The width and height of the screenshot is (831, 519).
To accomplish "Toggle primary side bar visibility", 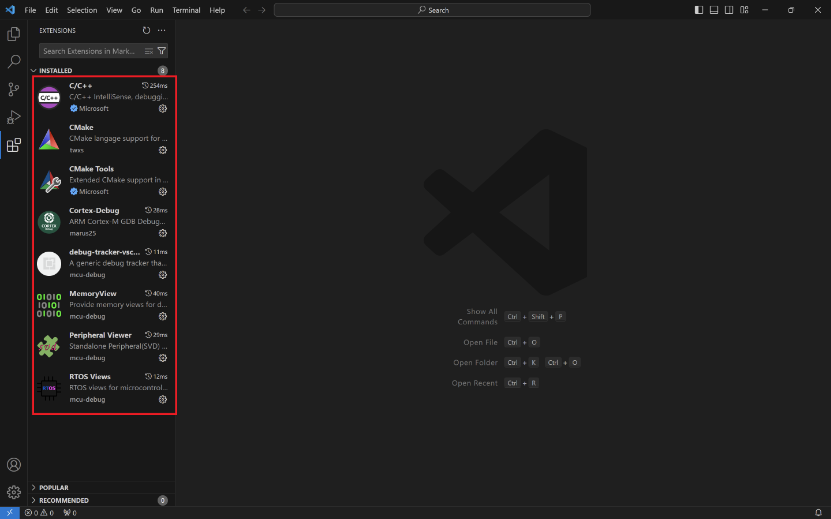I will 699,10.
